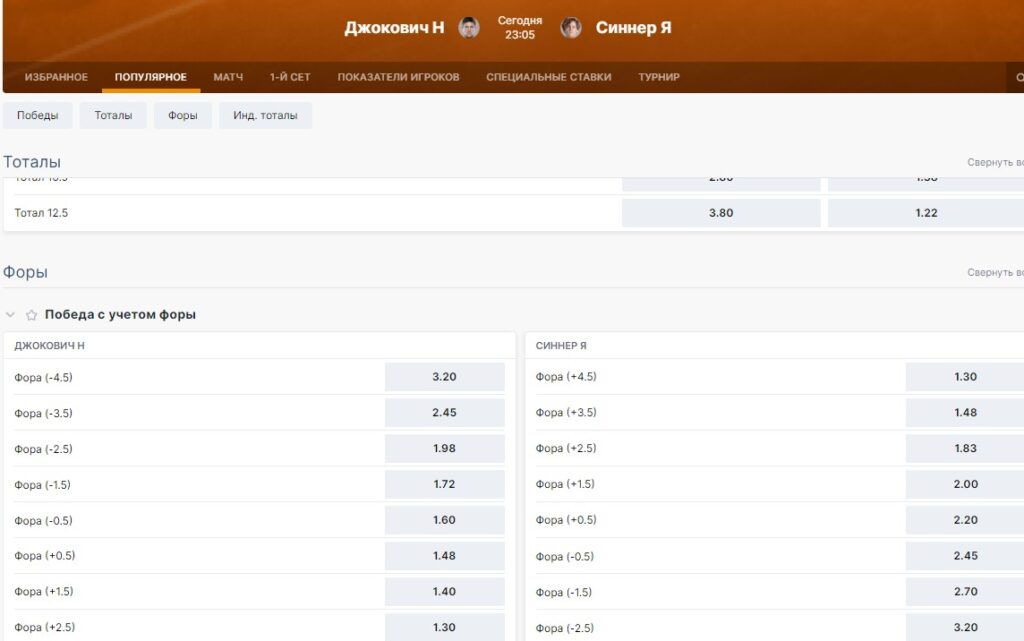Pick Sinner Фора (+2.5) odds 1.83
This screenshot has width=1024, height=641.
pyautogui.click(x=965, y=448)
